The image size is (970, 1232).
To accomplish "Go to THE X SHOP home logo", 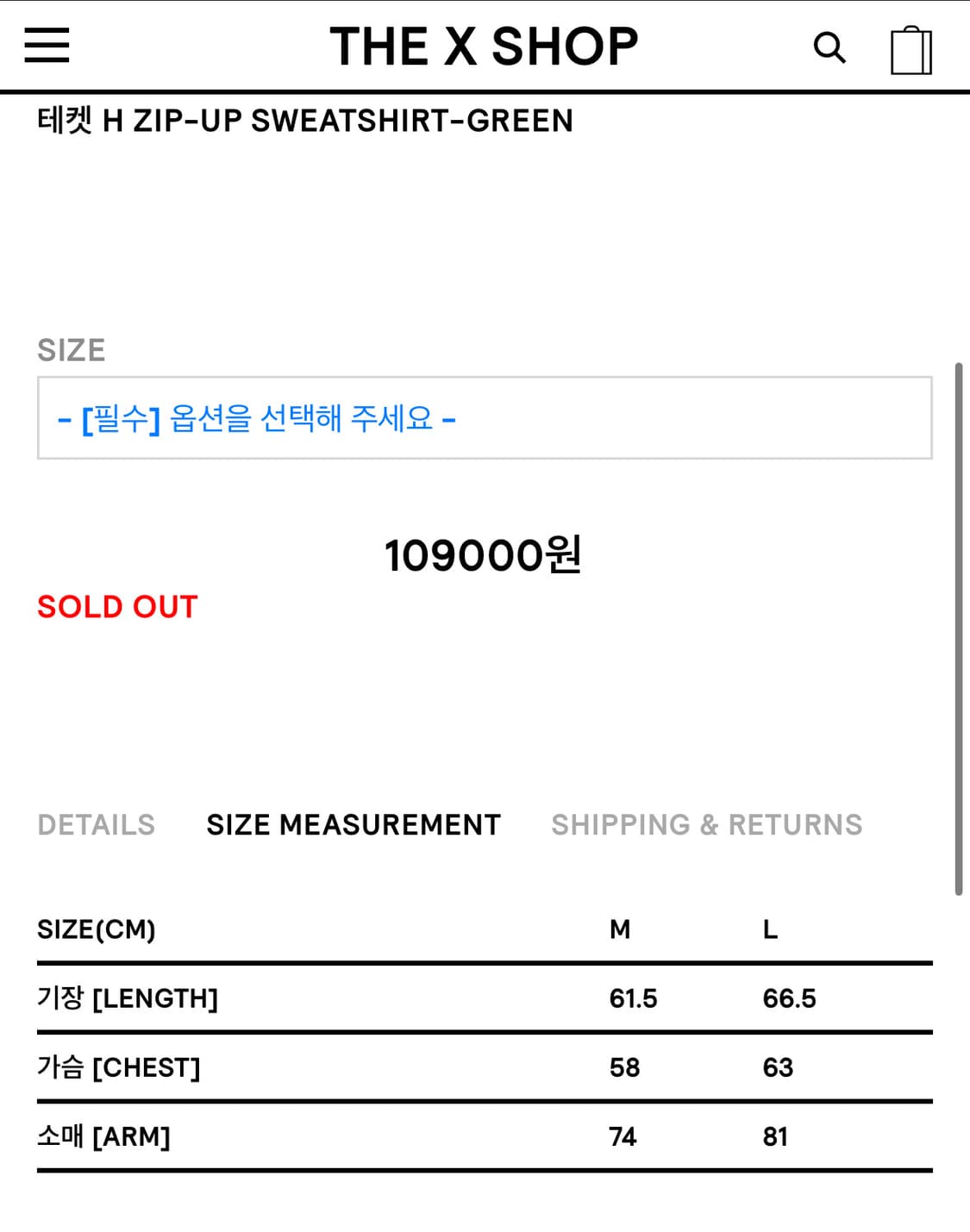I will click(x=484, y=47).
